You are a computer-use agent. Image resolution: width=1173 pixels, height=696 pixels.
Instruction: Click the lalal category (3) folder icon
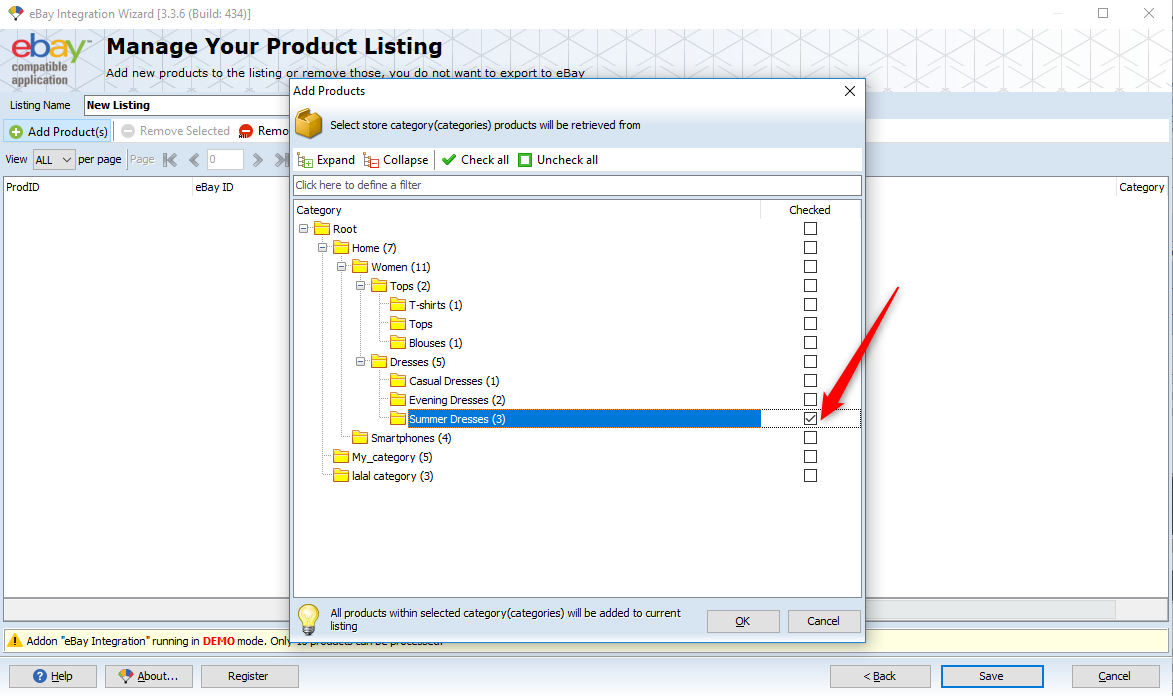tap(341, 476)
